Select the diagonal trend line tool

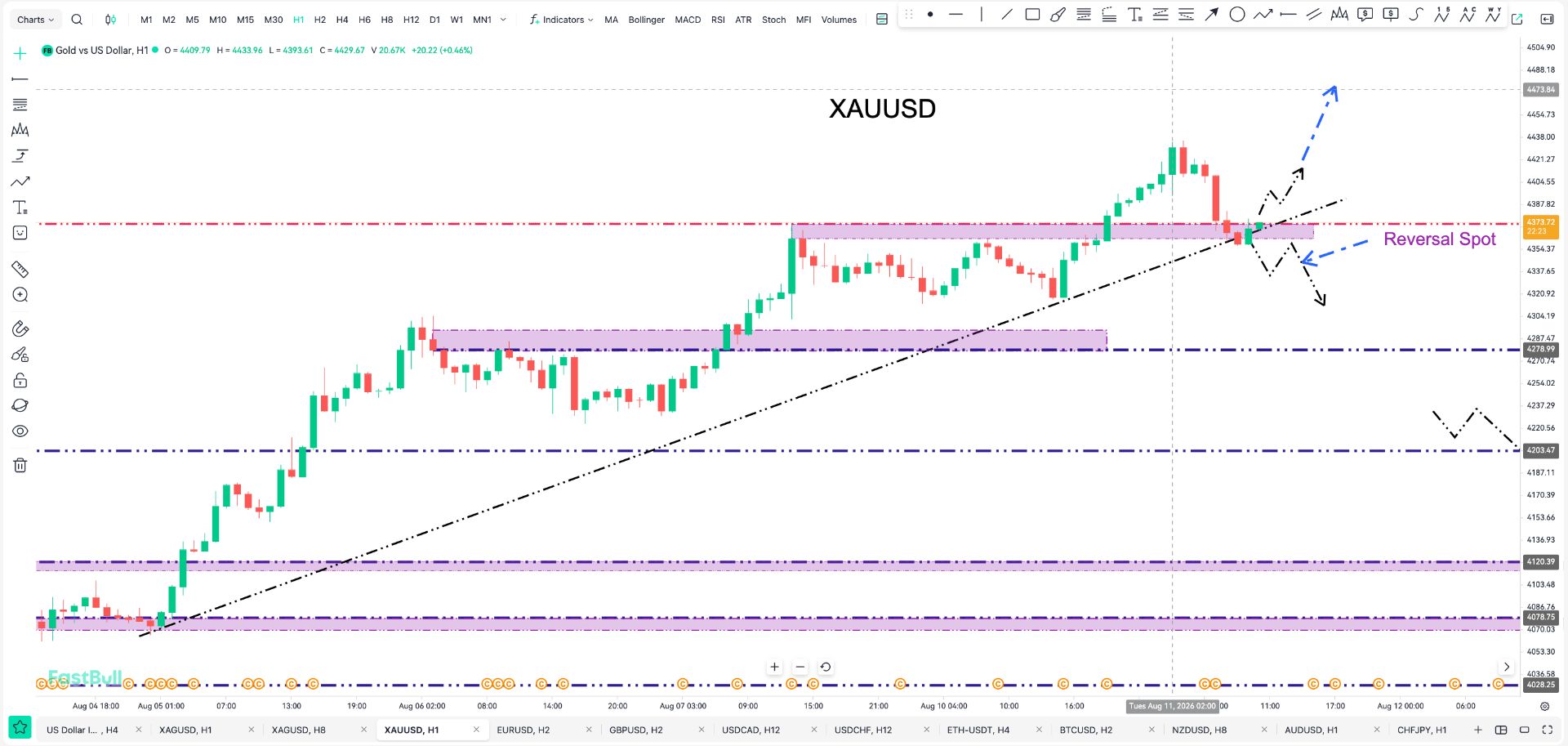coord(1007,15)
